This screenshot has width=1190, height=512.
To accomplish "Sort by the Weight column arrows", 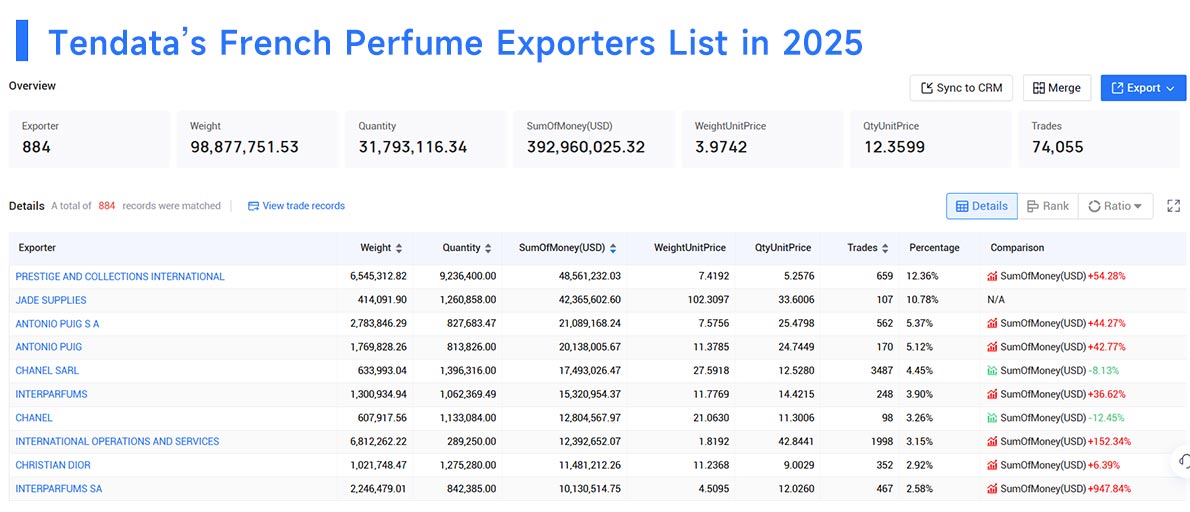I will click(x=399, y=248).
